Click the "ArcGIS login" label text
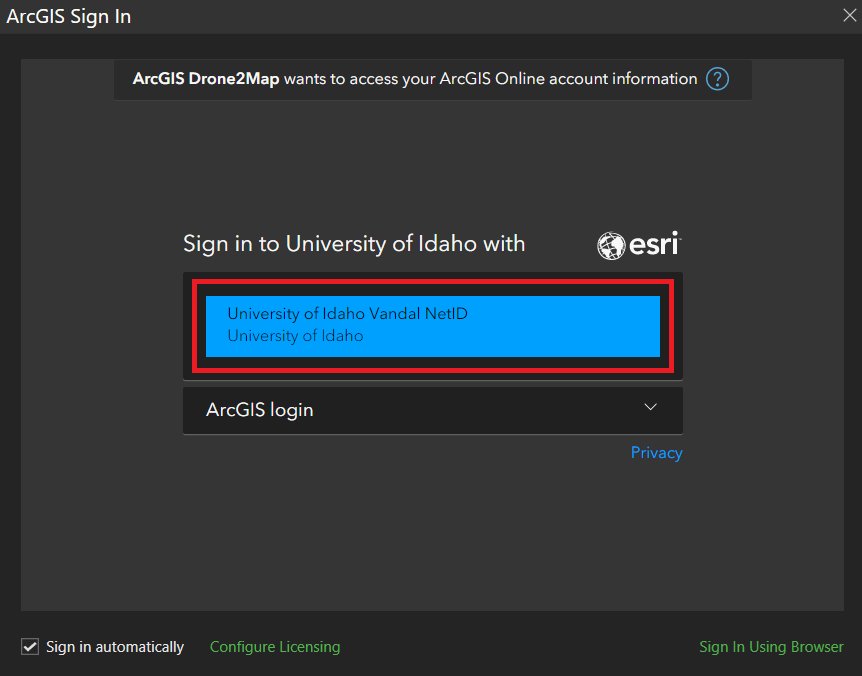862x676 pixels. pyautogui.click(x=260, y=410)
